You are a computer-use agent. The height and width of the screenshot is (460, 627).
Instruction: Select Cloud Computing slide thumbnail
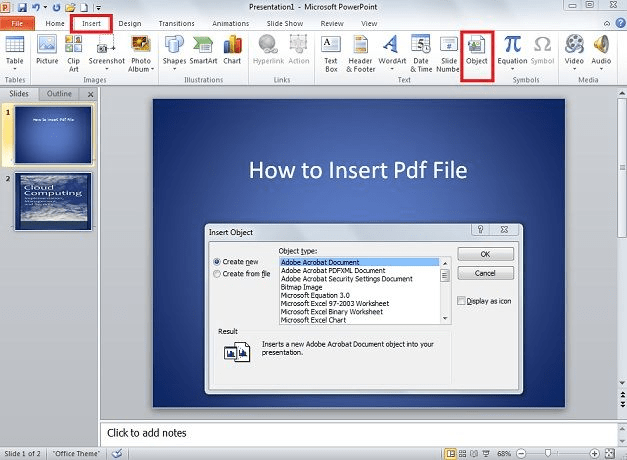53,201
